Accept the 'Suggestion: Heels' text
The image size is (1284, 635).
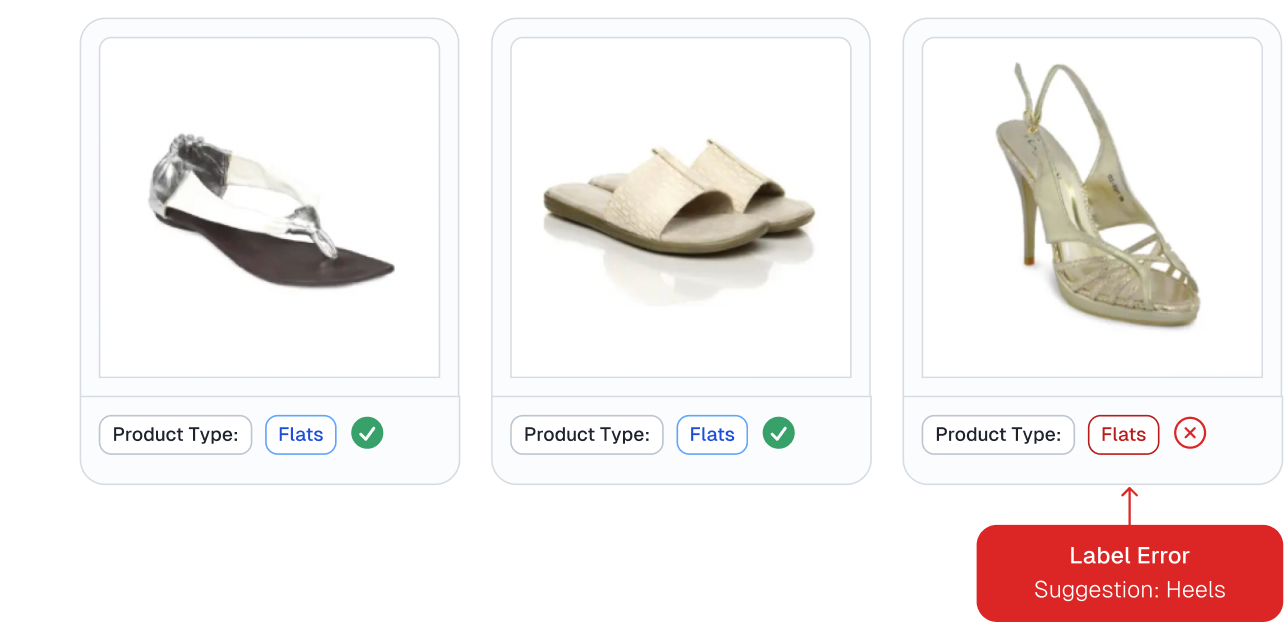(x=1130, y=590)
